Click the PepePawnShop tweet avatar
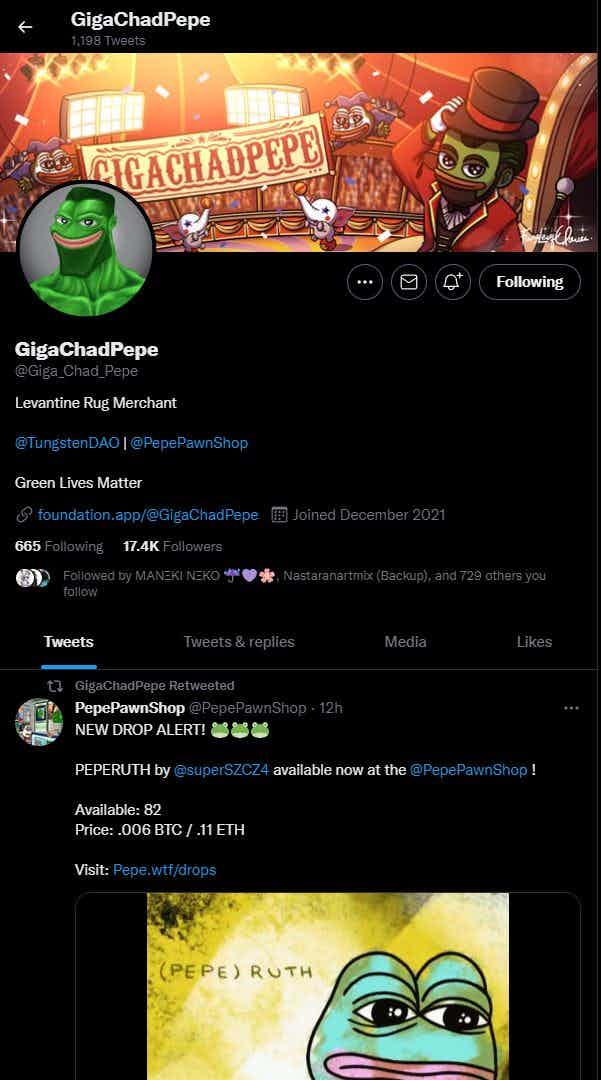The image size is (601, 1080). pos(39,721)
